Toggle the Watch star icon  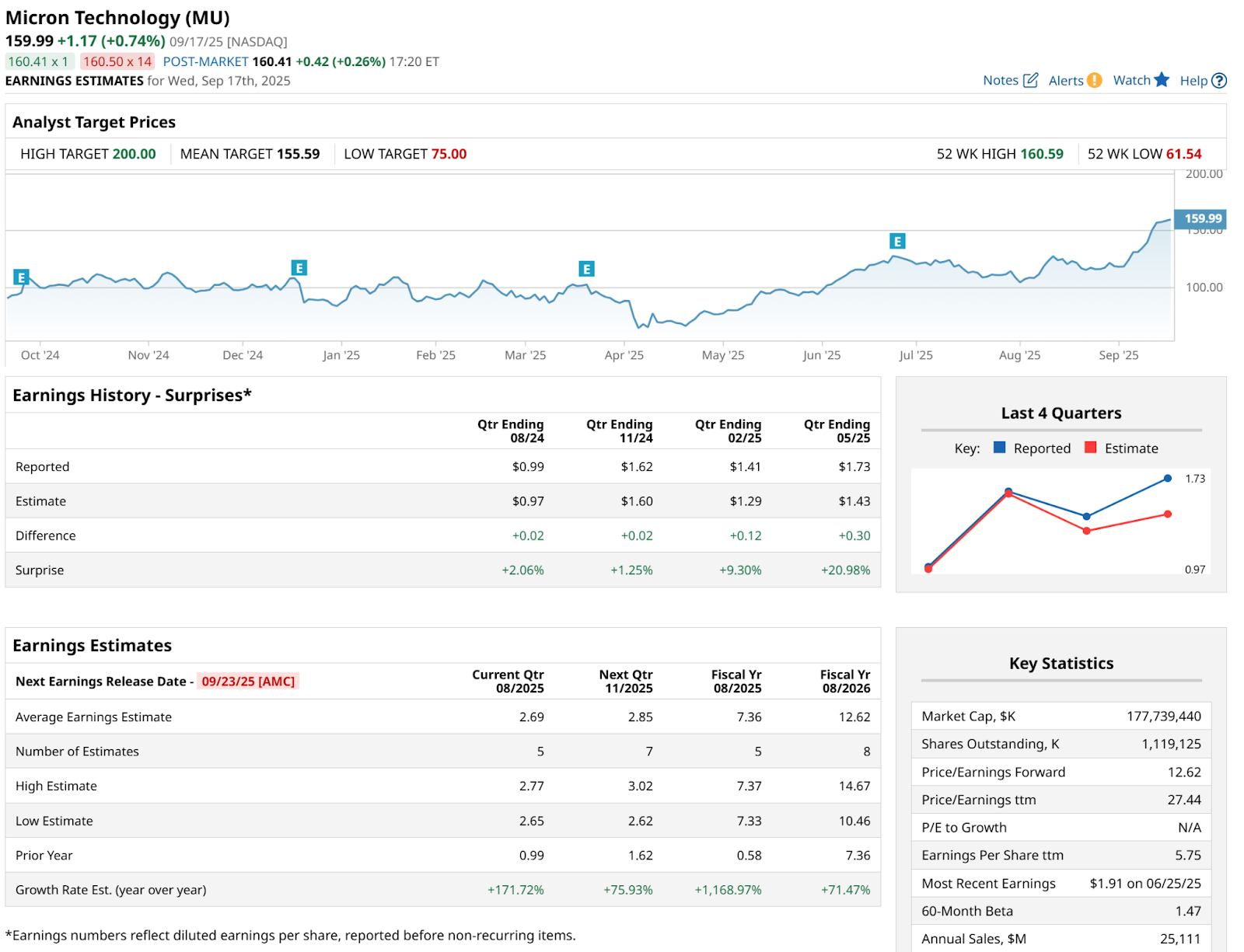pos(1162,79)
